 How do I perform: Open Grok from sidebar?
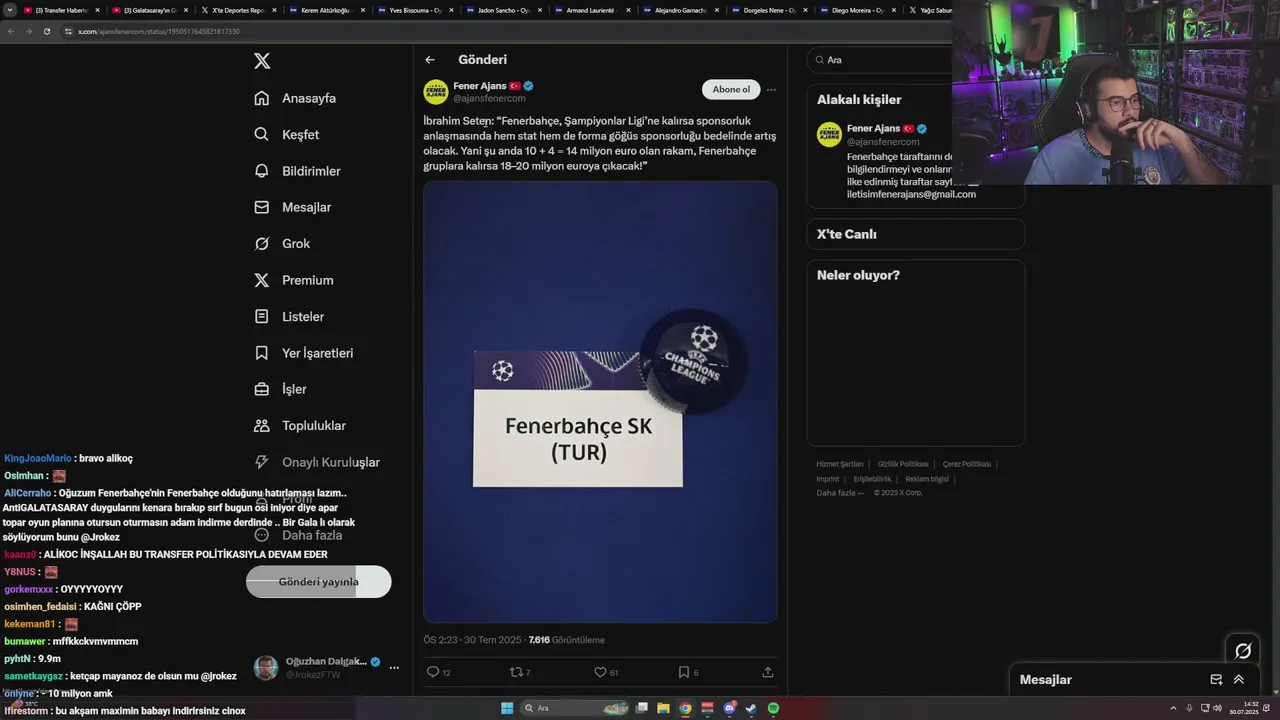(283, 244)
